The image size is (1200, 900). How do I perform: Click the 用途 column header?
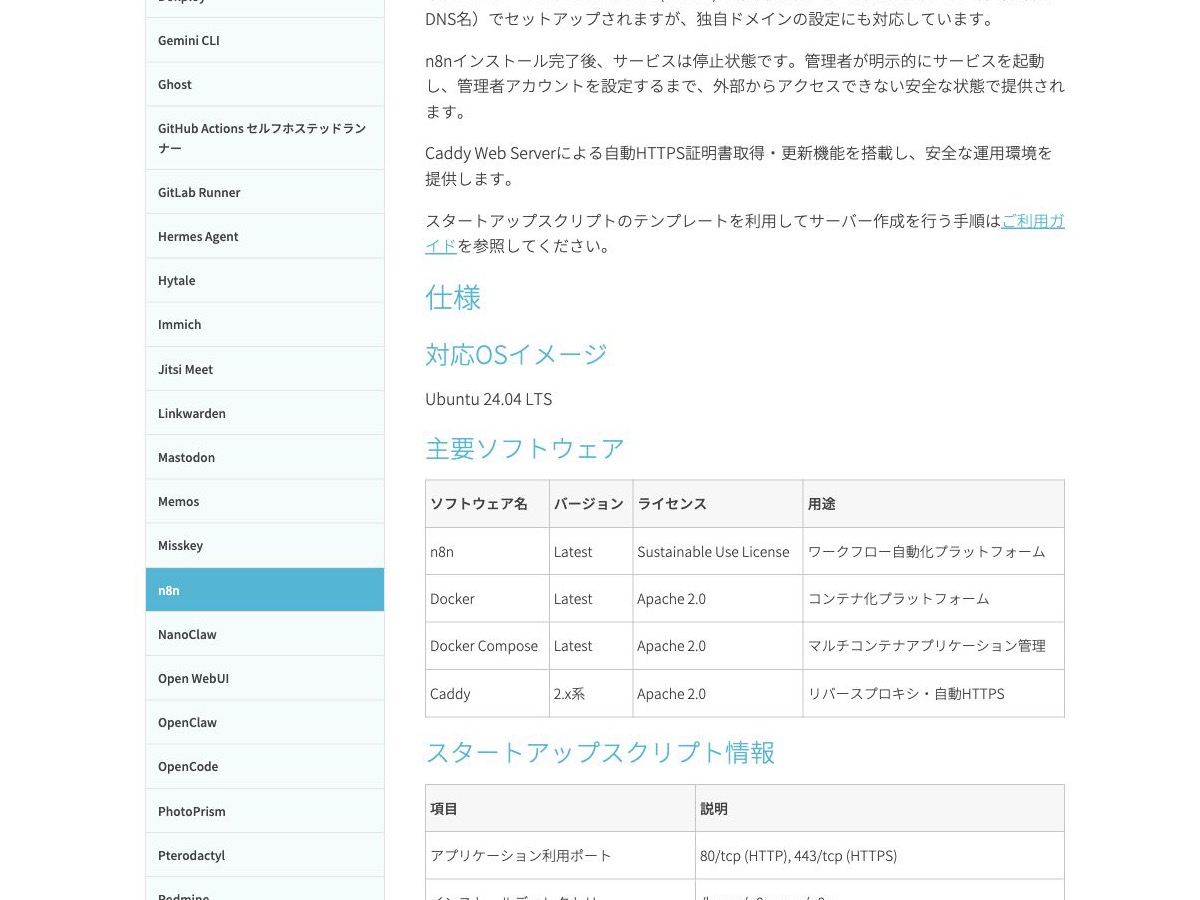click(x=933, y=504)
